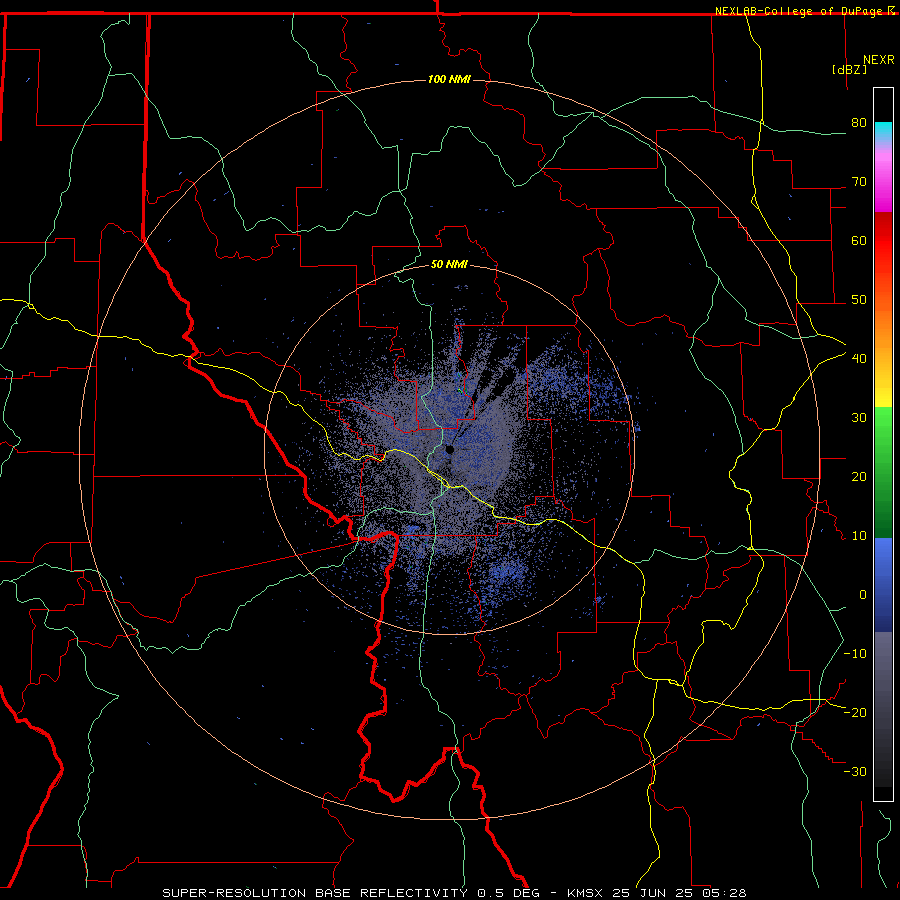Click the 0 value on the dBZ scale
This screenshot has height=900, width=900.
click(863, 595)
